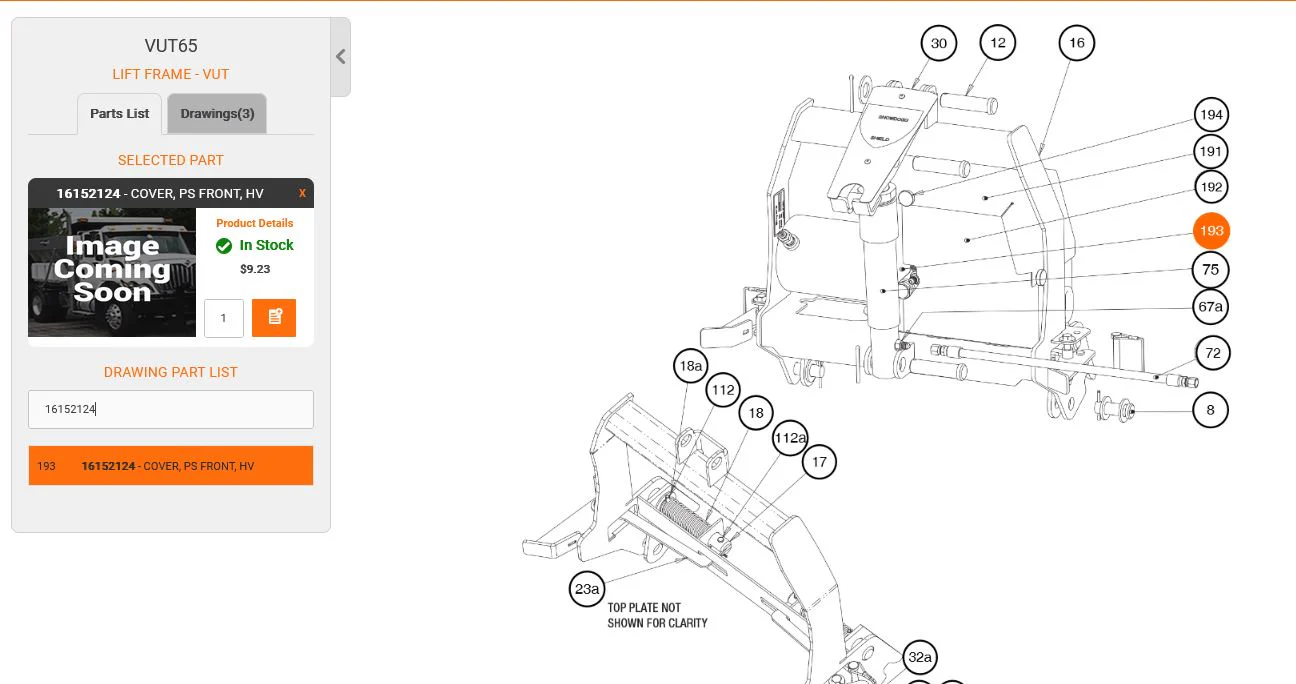The width and height of the screenshot is (1296, 684).
Task: Select callout bubble 191 on the diagram
Action: (1211, 152)
